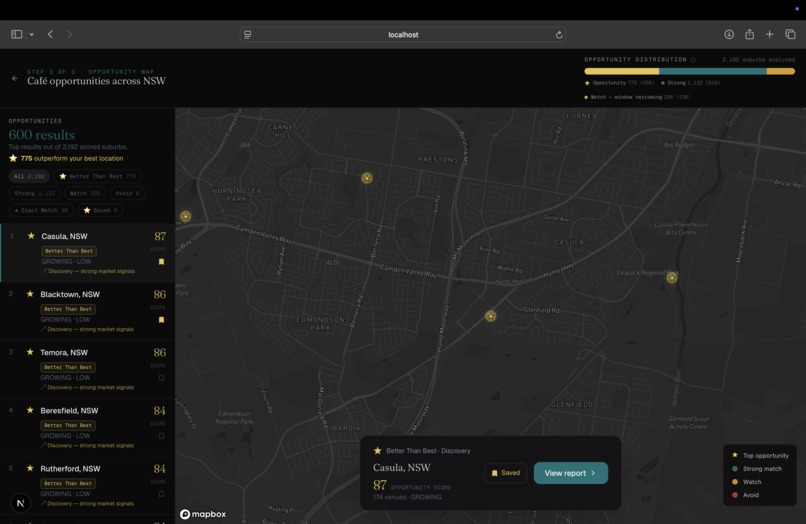Viewport: 806px width, 524px height.
Task: Open View report for Casula
Action: click(571, 473)
